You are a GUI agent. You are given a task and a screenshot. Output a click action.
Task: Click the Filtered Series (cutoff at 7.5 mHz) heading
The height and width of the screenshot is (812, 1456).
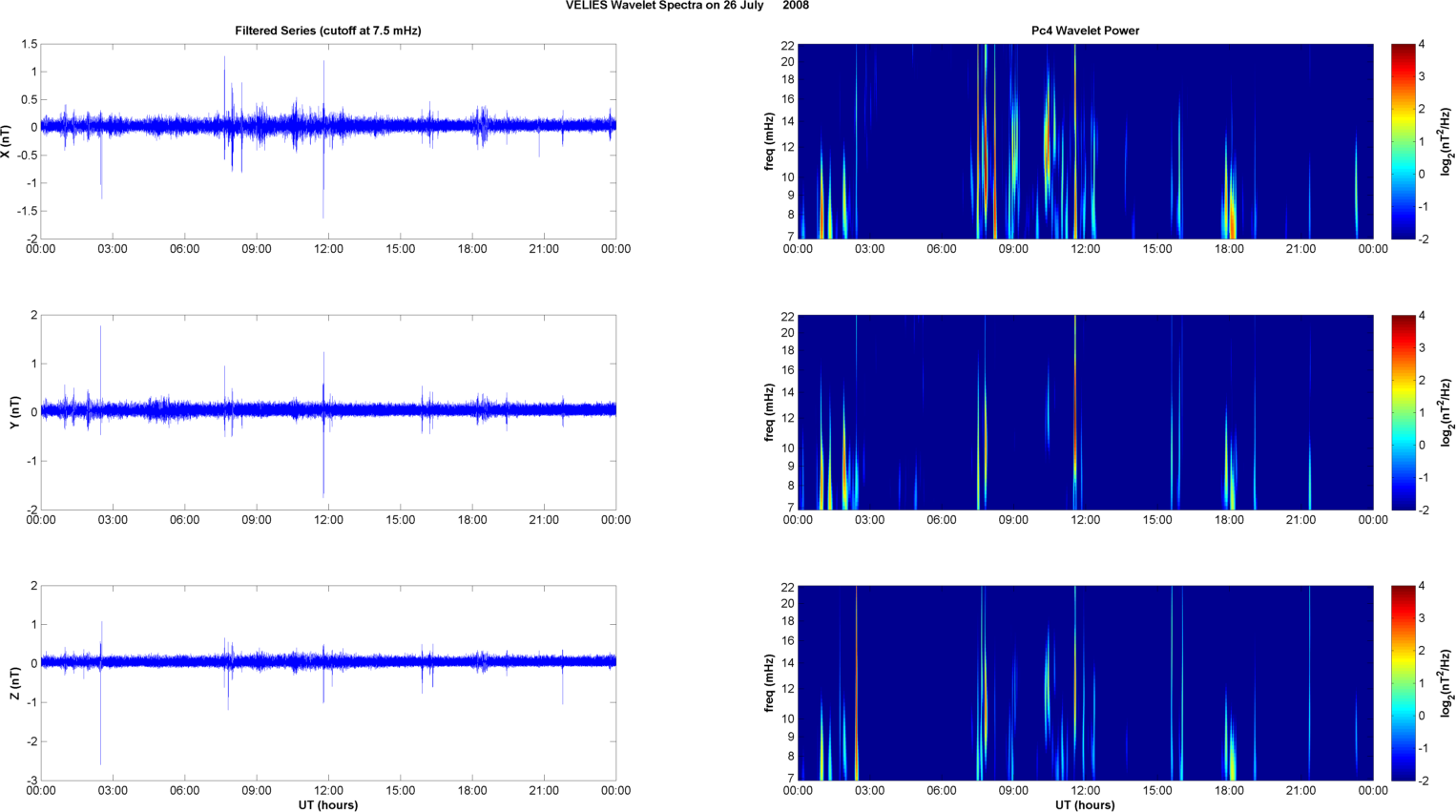point(327,31)
